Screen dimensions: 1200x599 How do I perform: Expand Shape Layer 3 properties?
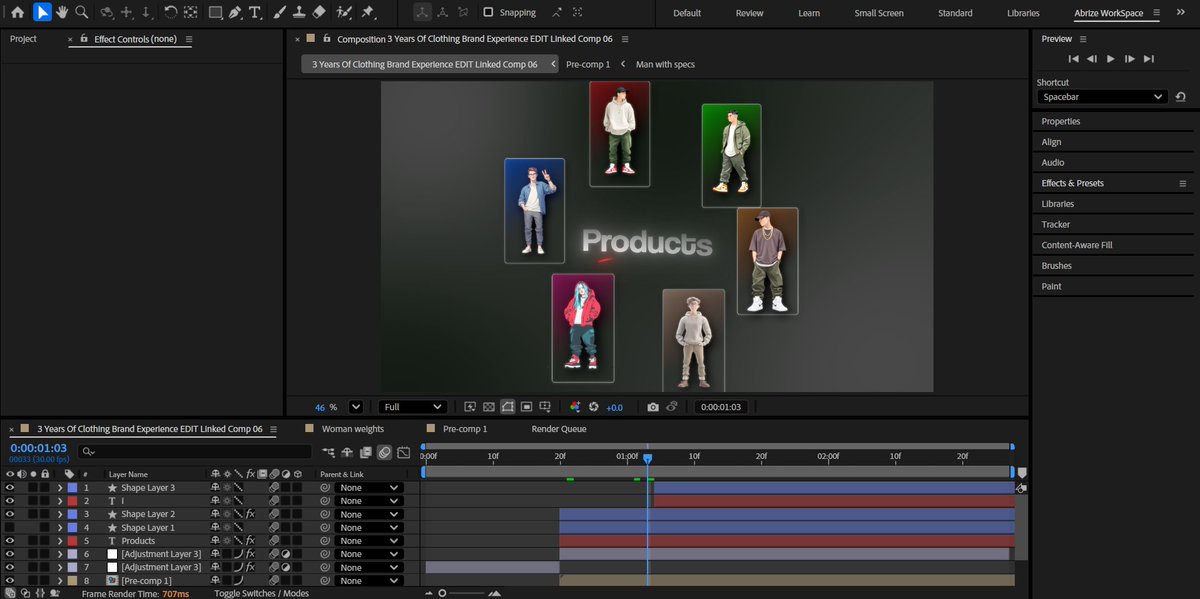pyautogui.click(x=59, y=488)
